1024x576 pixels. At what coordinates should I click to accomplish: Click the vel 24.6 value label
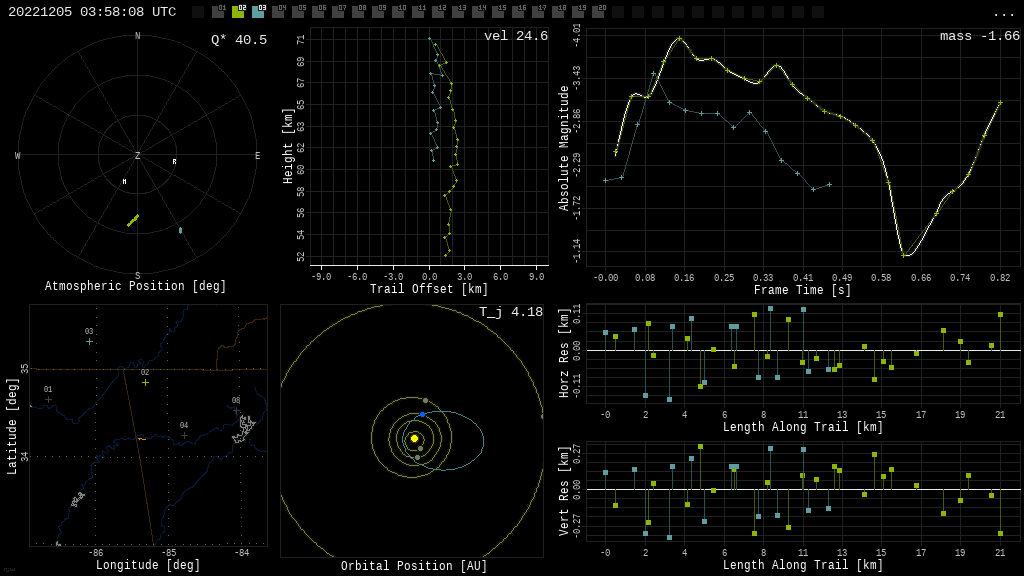[x=515, y=36]
